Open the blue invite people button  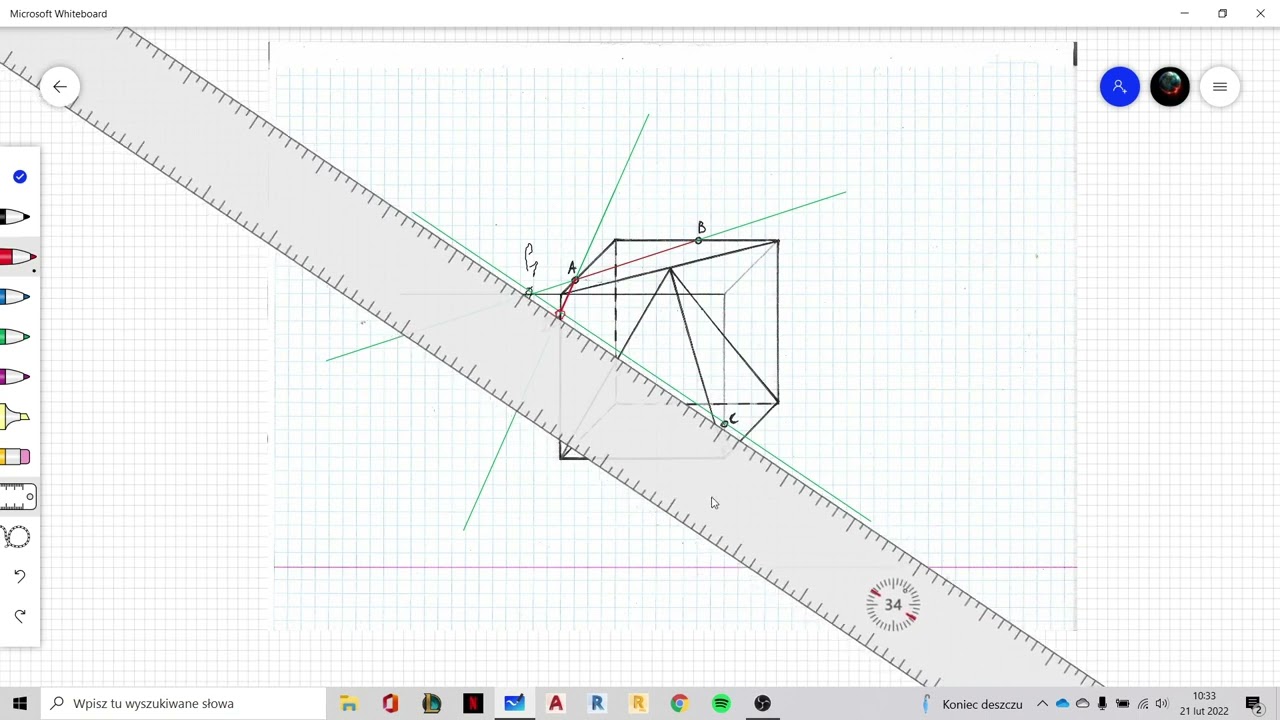1120,87
